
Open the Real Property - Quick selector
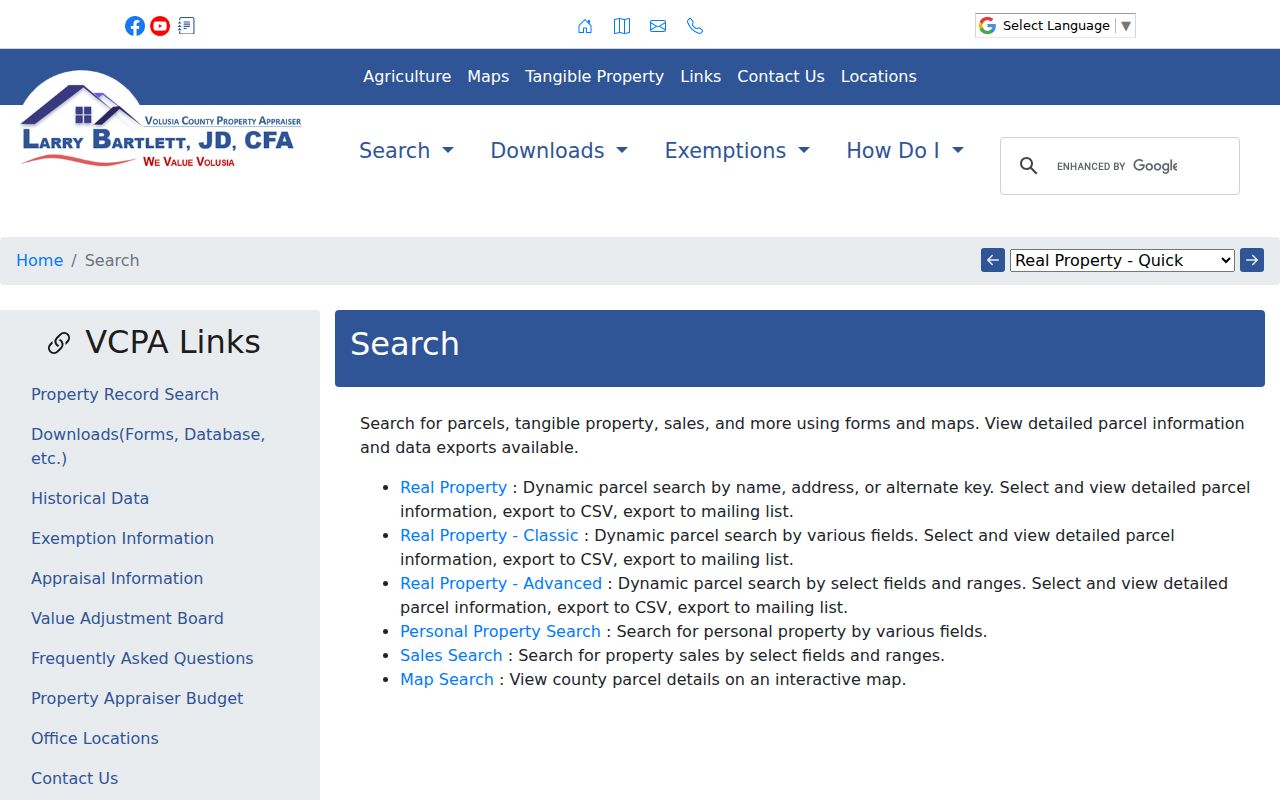(1122, 260)
